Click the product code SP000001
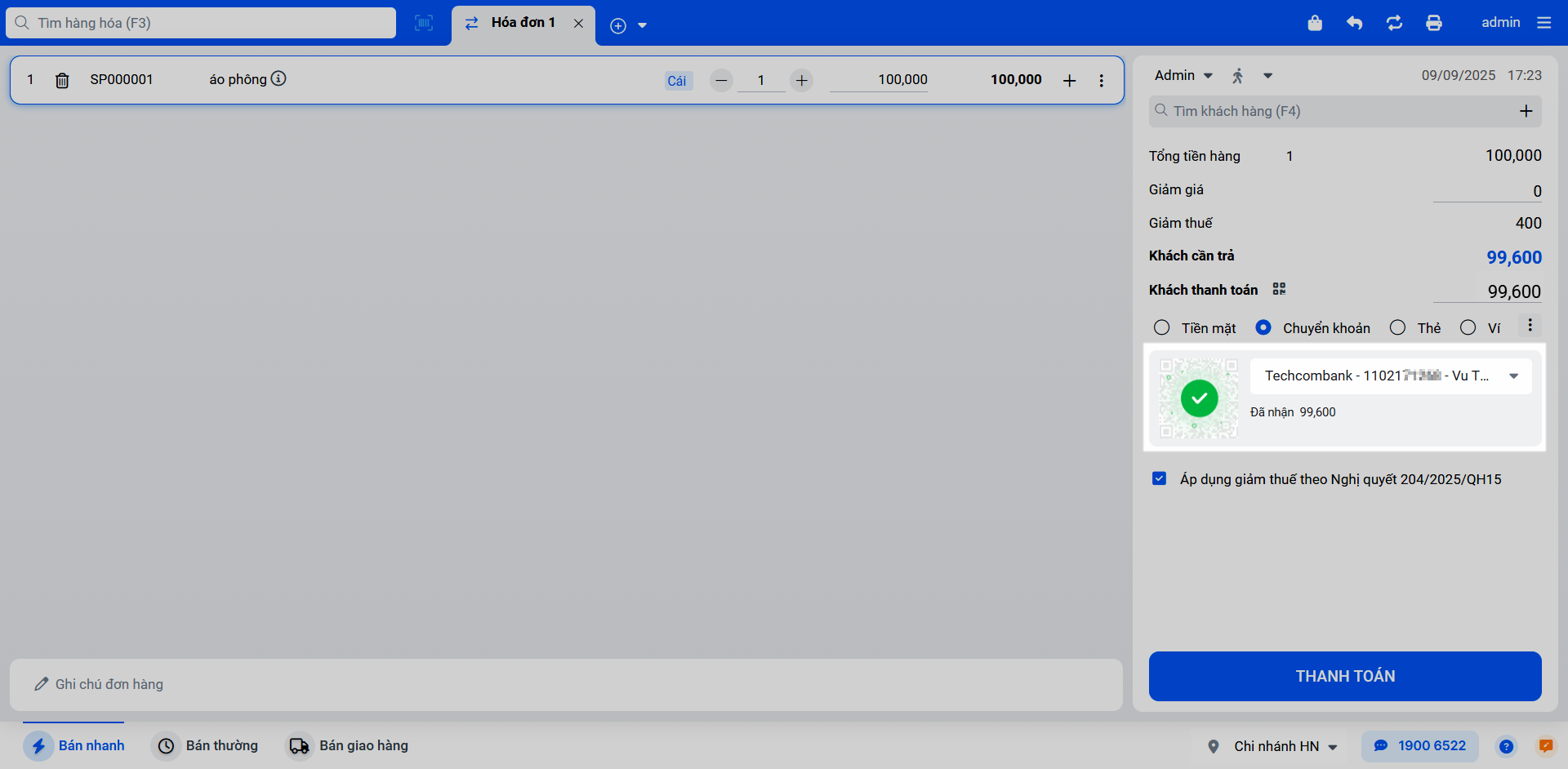1568x769 pixels. (122, 79)
